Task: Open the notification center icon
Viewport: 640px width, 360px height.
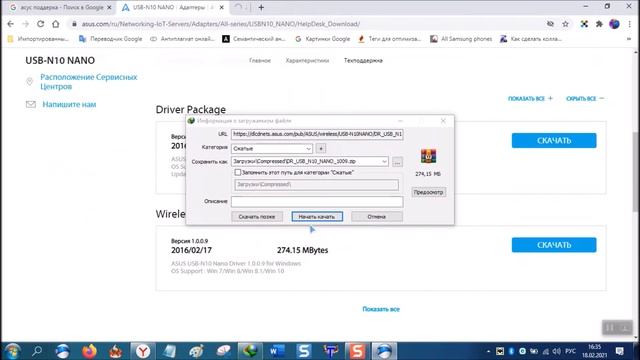Action: pyautogui.click(x=620, y=351)
